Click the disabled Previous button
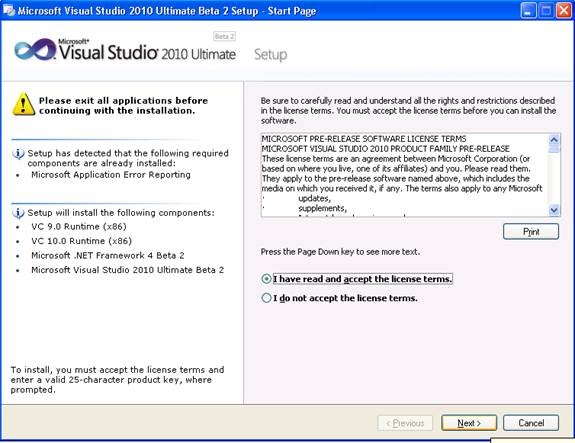 405,423
